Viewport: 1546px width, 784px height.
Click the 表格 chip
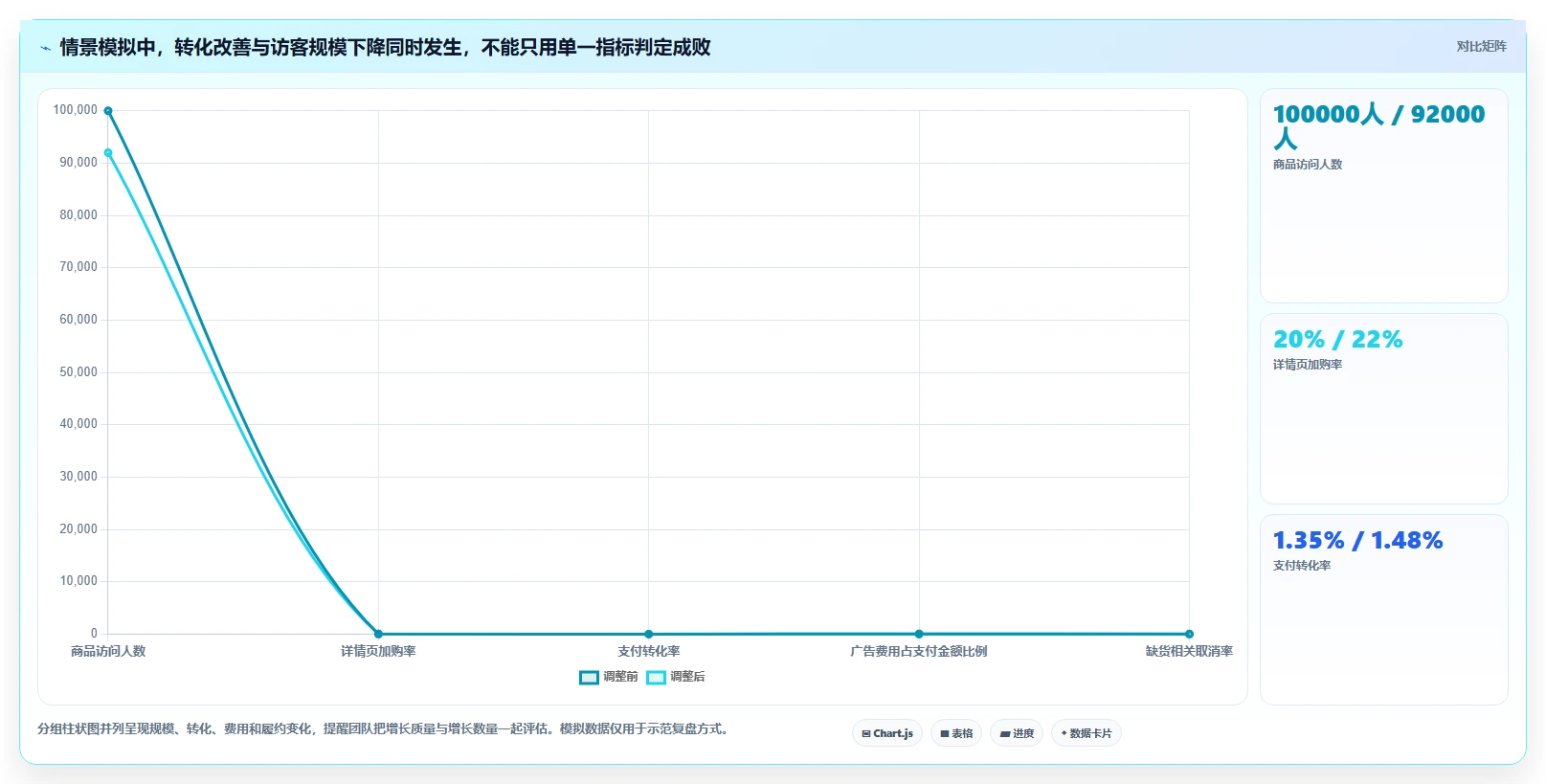coord(956,733)
